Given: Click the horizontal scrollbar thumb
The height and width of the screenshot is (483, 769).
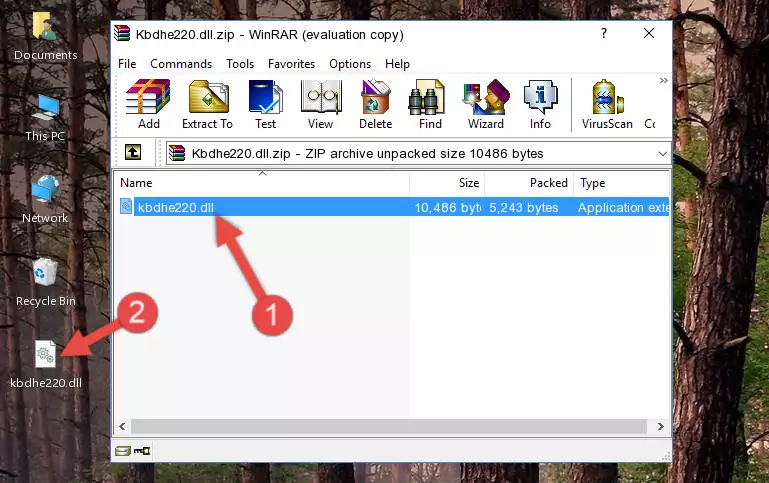Looking at the screenshot, I should [388, 426].
